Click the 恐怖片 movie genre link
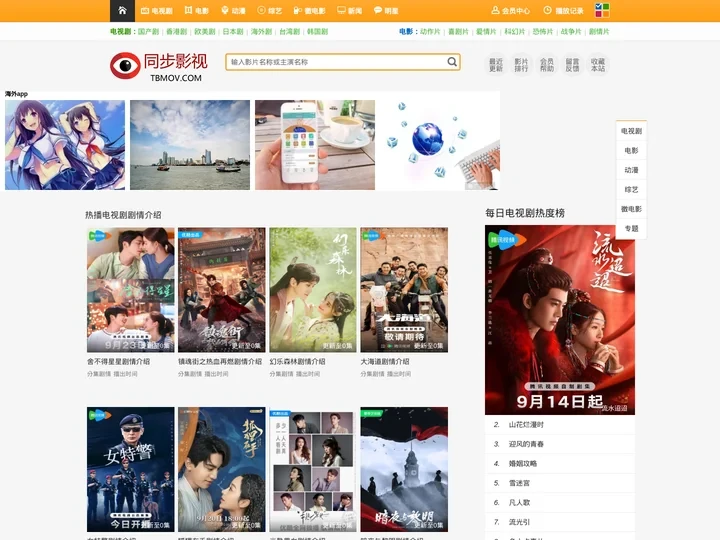The image size is (720, 540). click(x=543, y=32)
